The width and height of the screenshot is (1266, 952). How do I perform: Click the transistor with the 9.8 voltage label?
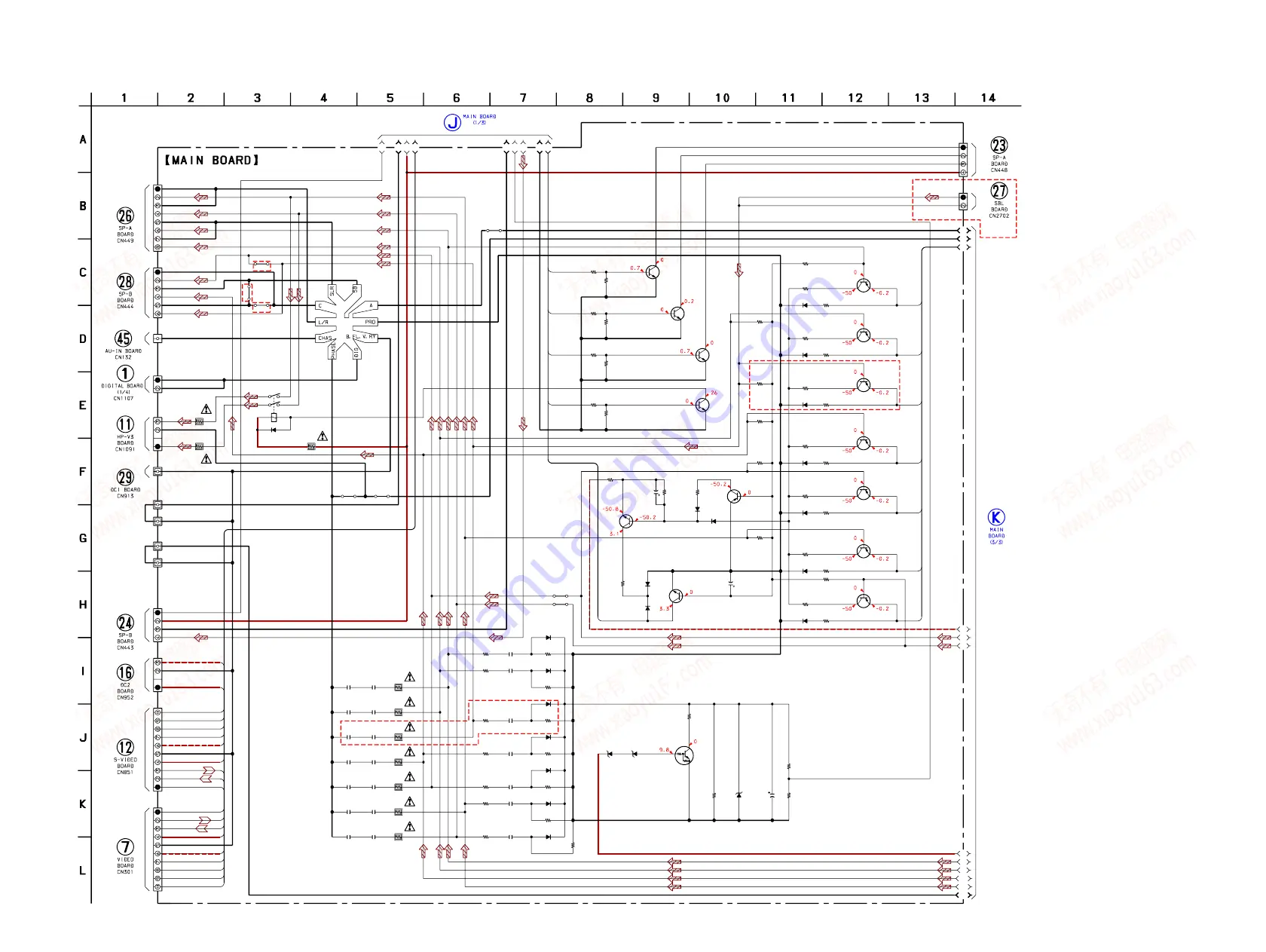684,755
